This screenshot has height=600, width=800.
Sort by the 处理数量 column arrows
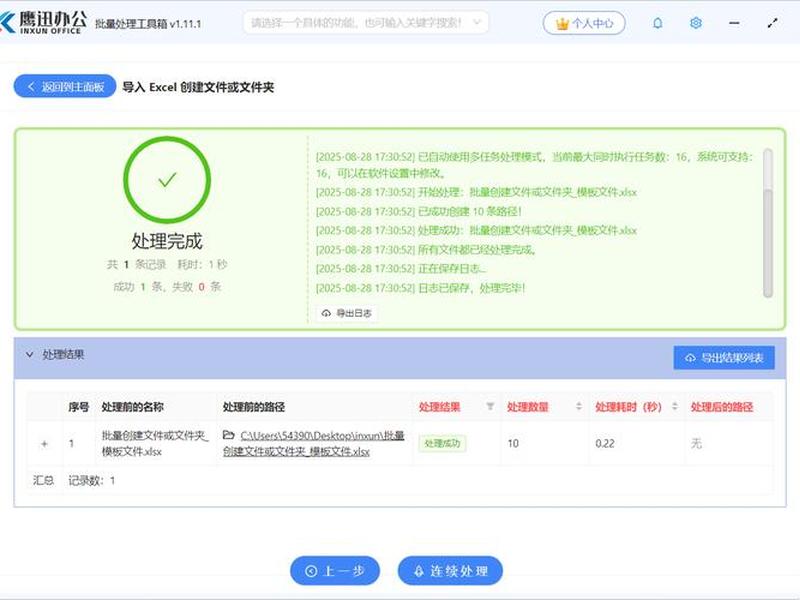point(579,406)
